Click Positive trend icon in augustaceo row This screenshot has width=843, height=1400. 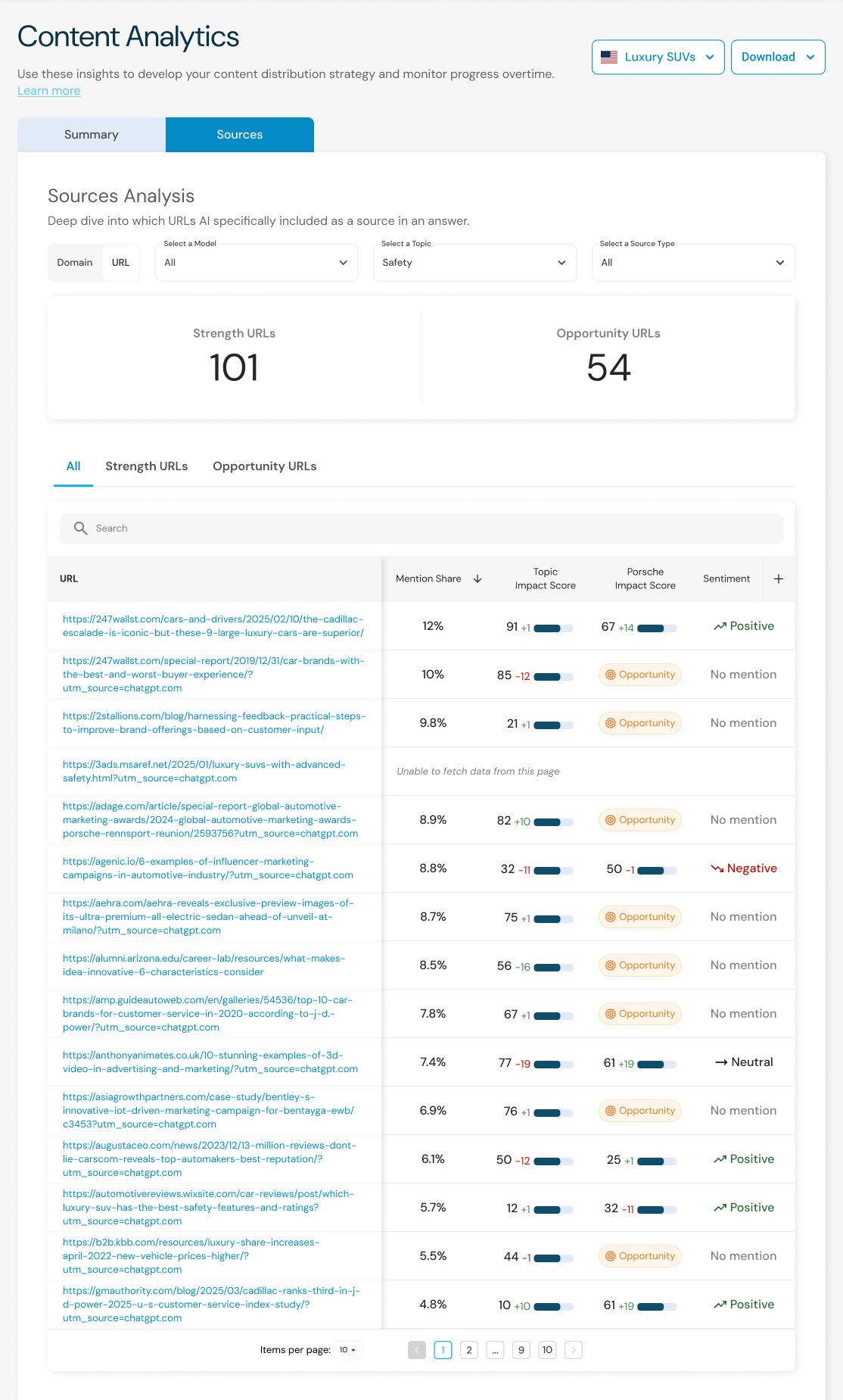[x=720, y=1159]
